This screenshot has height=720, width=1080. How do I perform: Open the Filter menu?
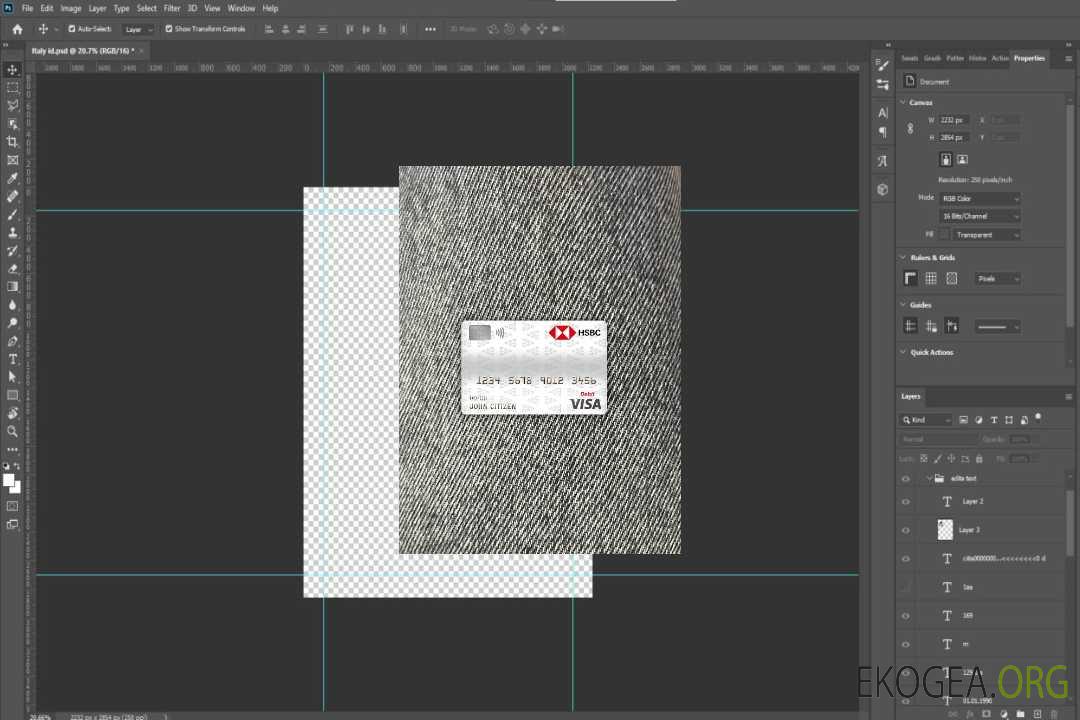172,8
